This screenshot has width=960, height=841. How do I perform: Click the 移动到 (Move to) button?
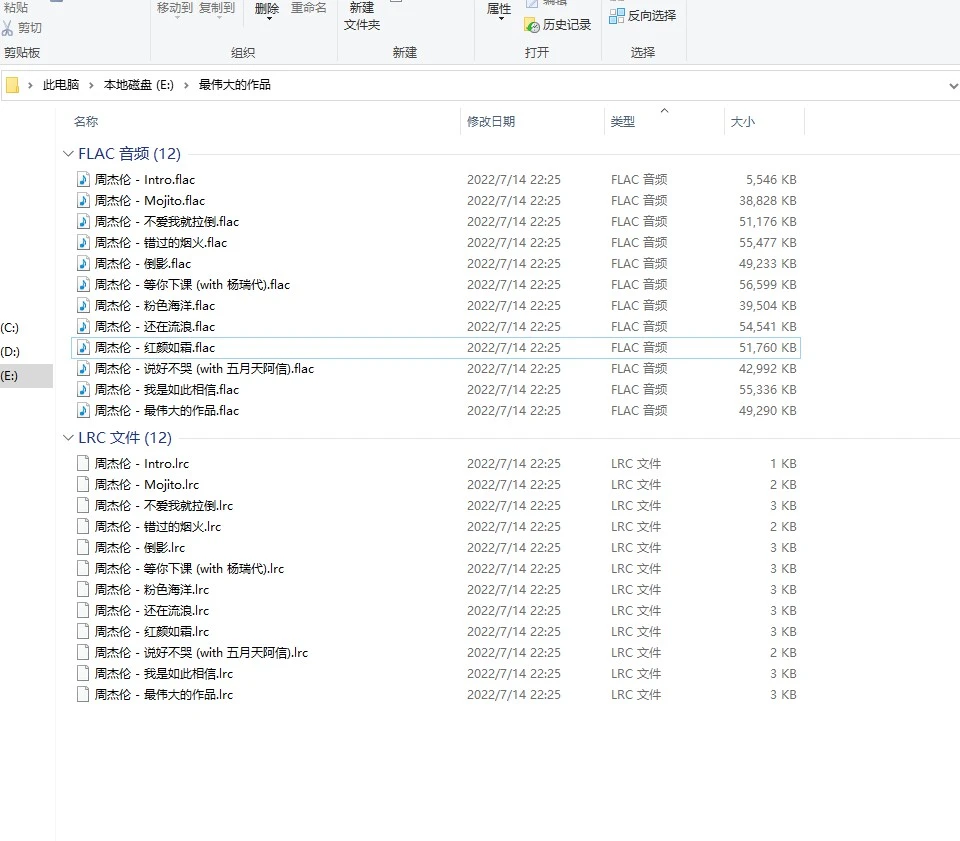pos(174,8)
